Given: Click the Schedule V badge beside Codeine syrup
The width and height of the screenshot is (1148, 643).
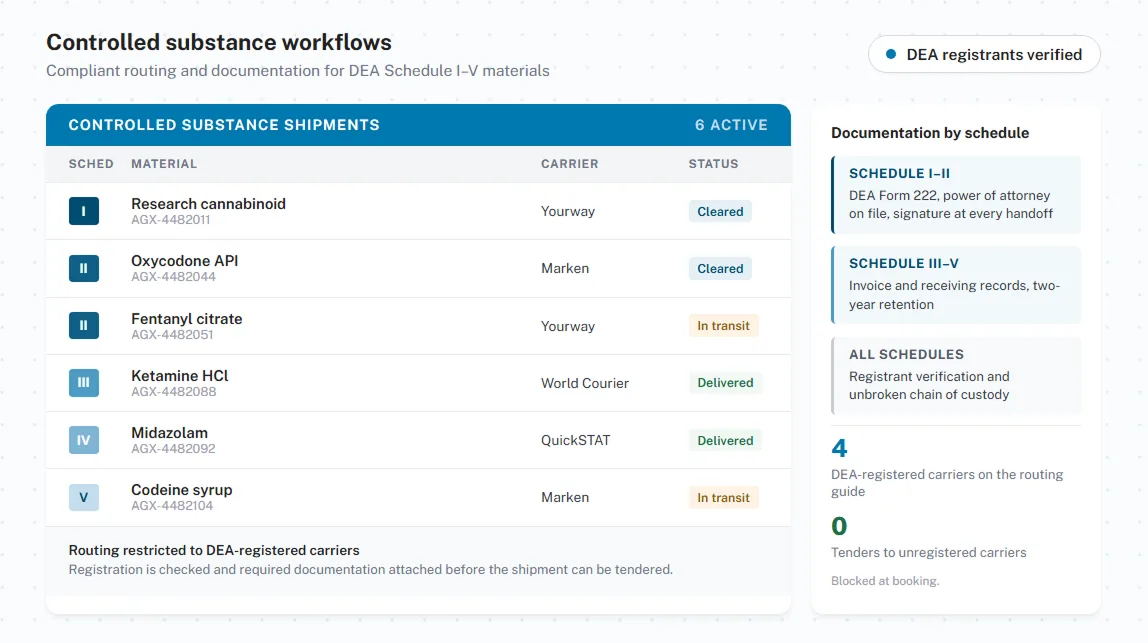Looking at the screenshot, I should (x=83, y=497).
